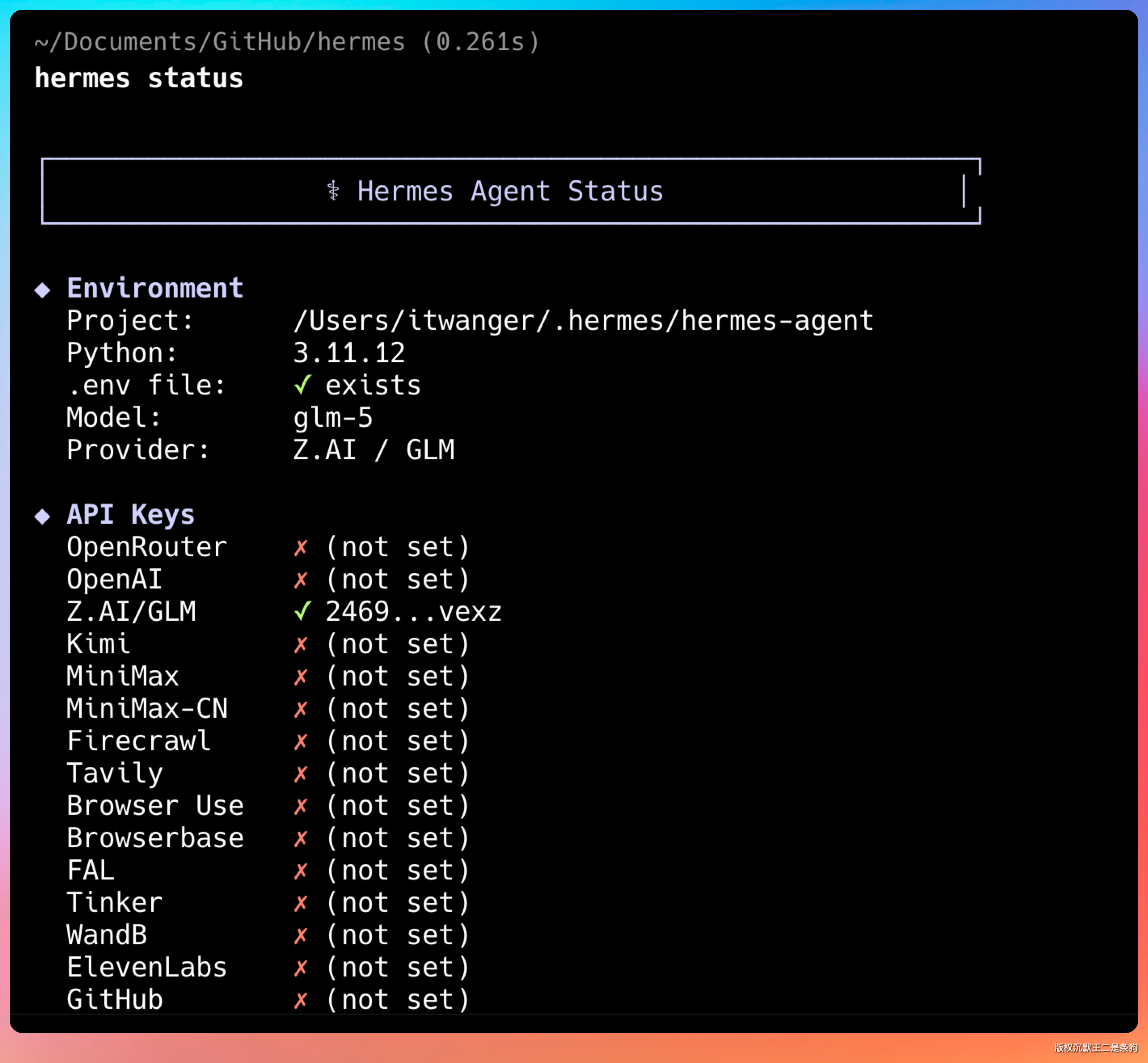Click the Environment section heading
The image size is (1148, 1063).
pos(155,288)
